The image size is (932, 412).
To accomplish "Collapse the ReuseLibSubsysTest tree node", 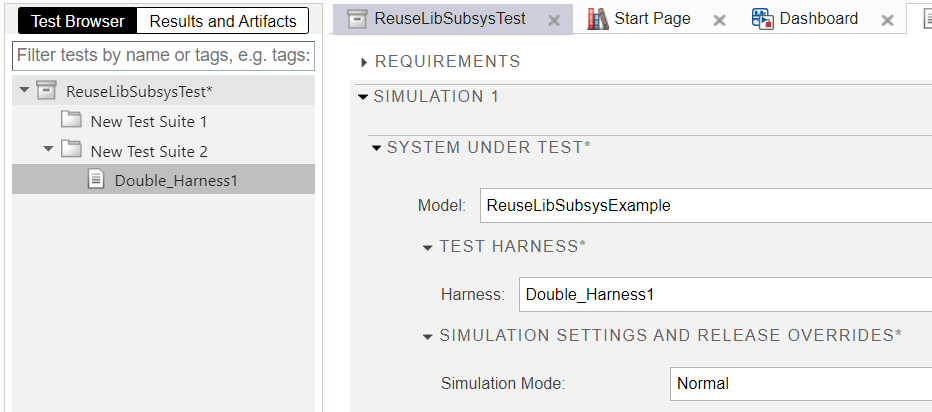I will (24, 91).
